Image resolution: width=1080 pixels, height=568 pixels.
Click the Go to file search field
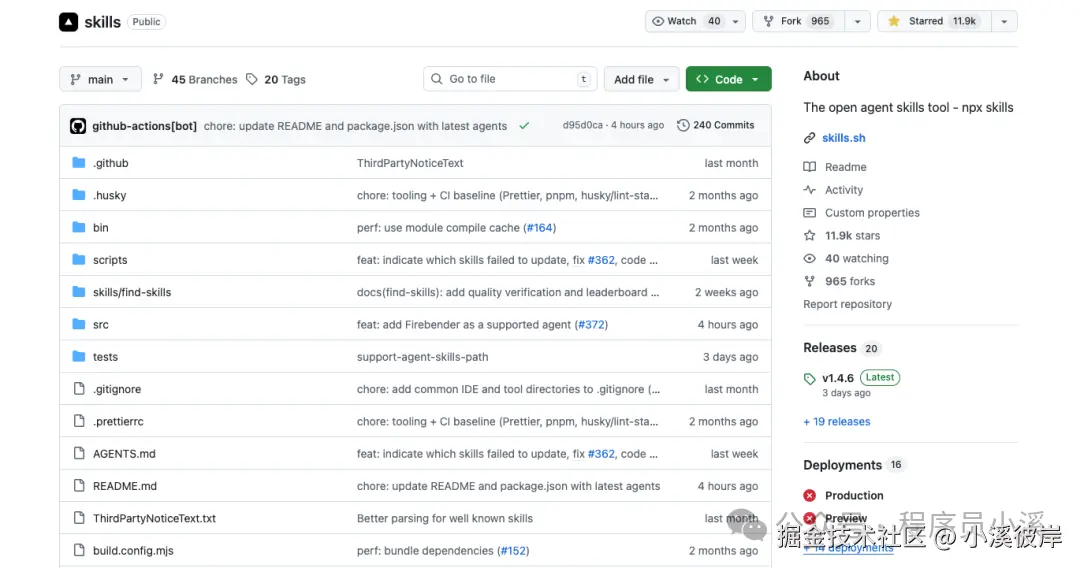click(510, 79)
